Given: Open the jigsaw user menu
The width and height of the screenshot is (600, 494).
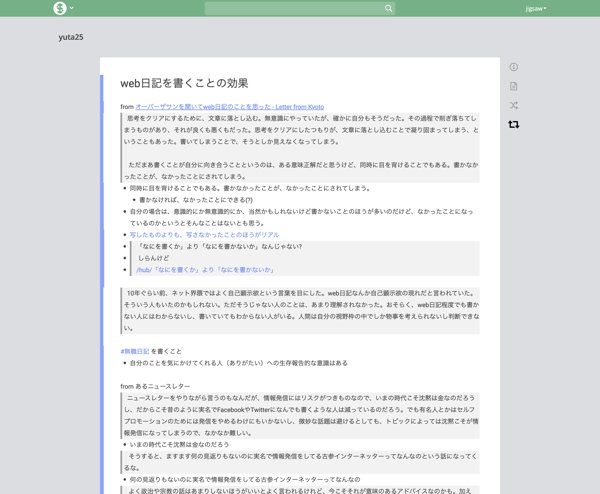Looking at the screenshot, I should point(536,8).
